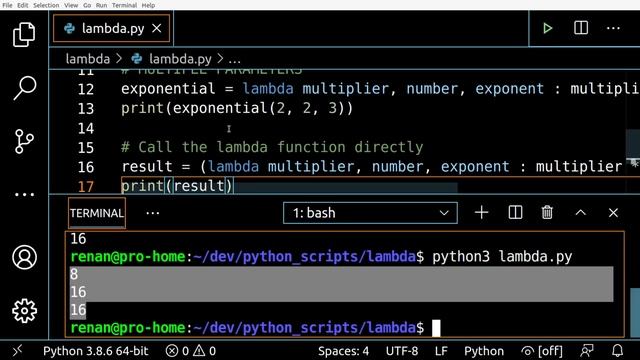This screenshot has height=360, width=640.
Task: Open the Edit menu
Action: click(x=23, y=5)
